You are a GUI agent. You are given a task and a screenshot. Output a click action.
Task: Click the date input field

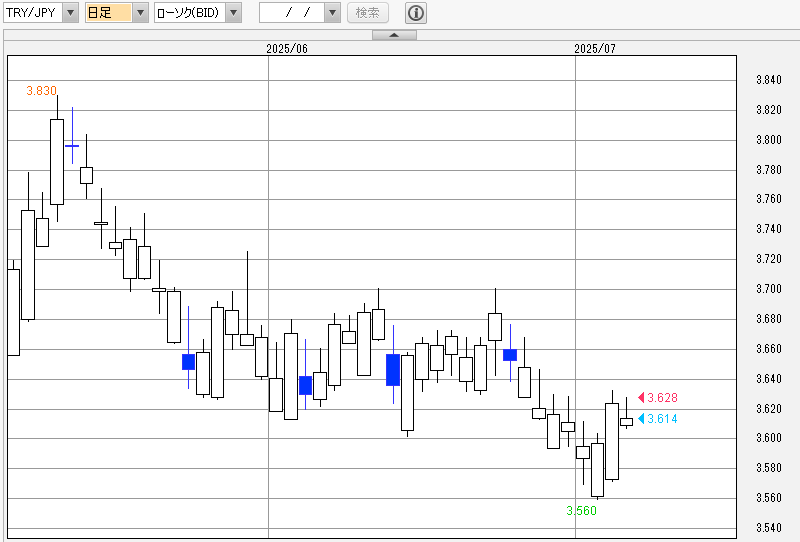pos(292,13)
